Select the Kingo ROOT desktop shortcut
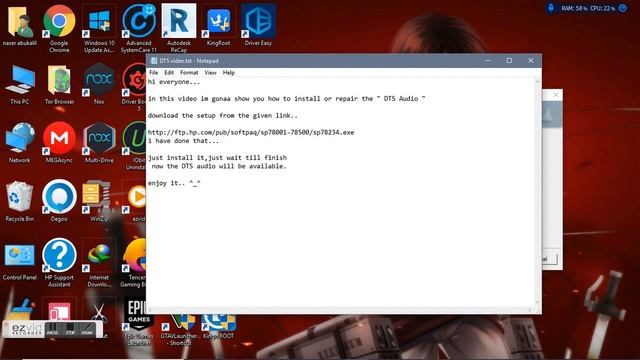The width and height of the screenshot is (640, 360). point(218,327)
